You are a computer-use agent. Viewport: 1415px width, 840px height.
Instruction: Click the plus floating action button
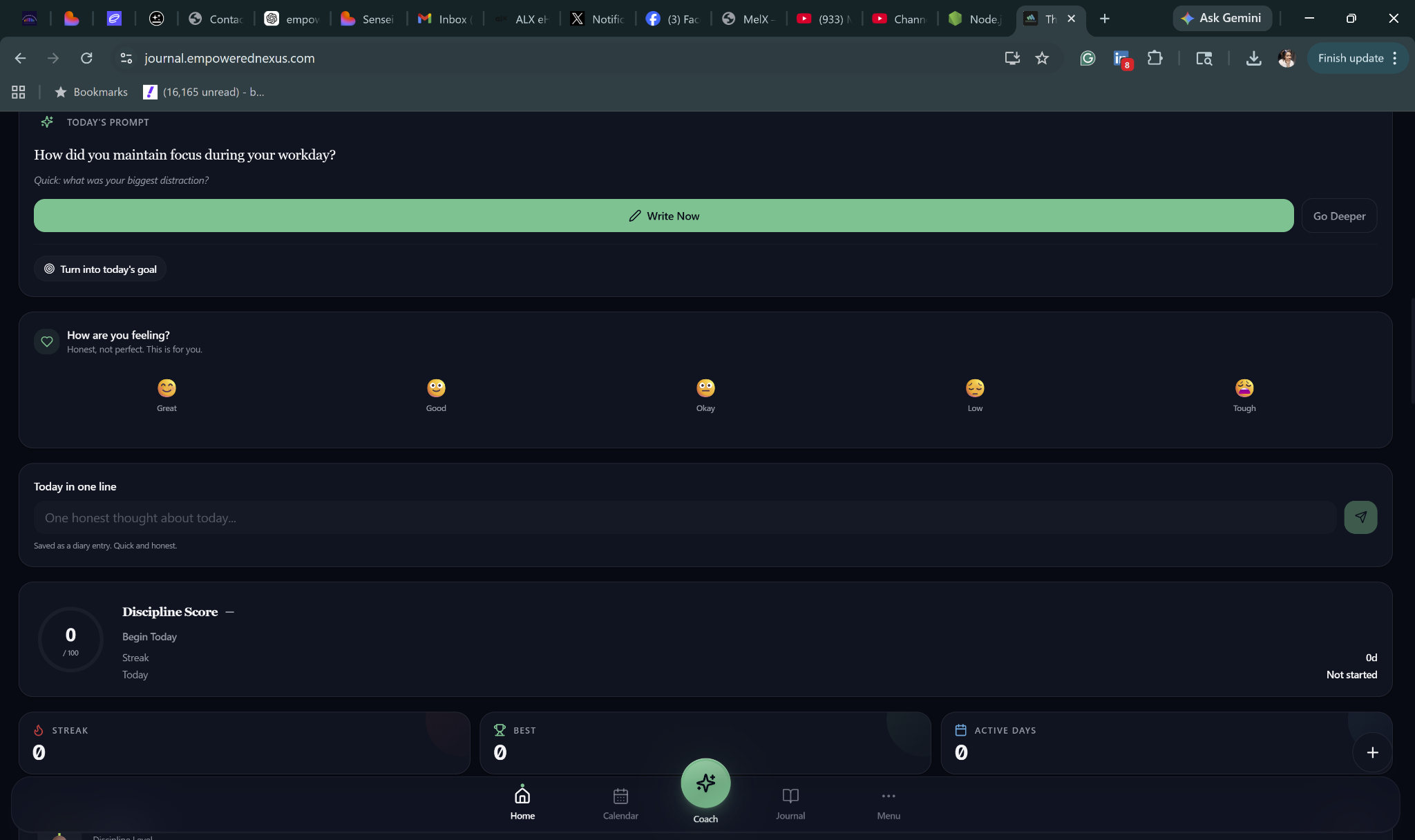click(x=1372, y=752)
